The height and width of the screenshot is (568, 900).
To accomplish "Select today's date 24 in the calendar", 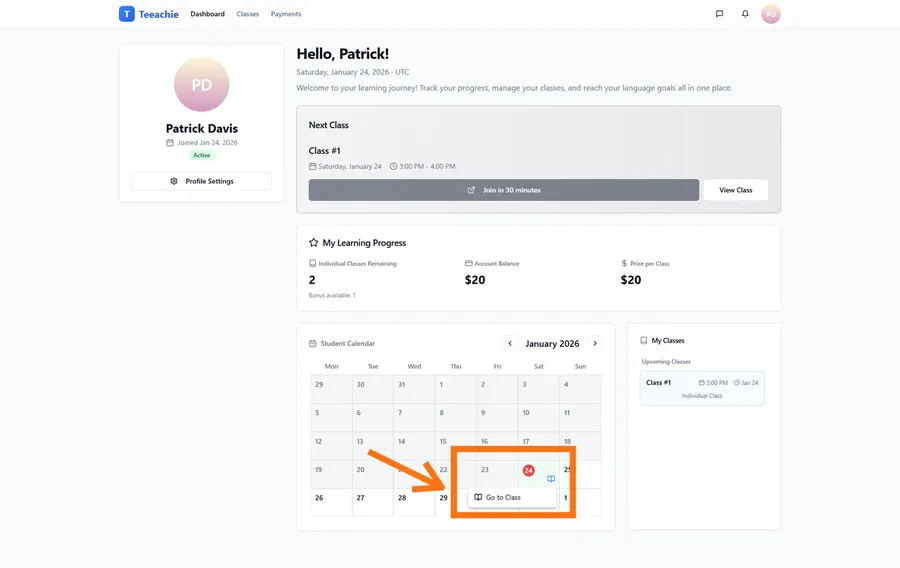I will pyautogui.click(x=528, y=470).
